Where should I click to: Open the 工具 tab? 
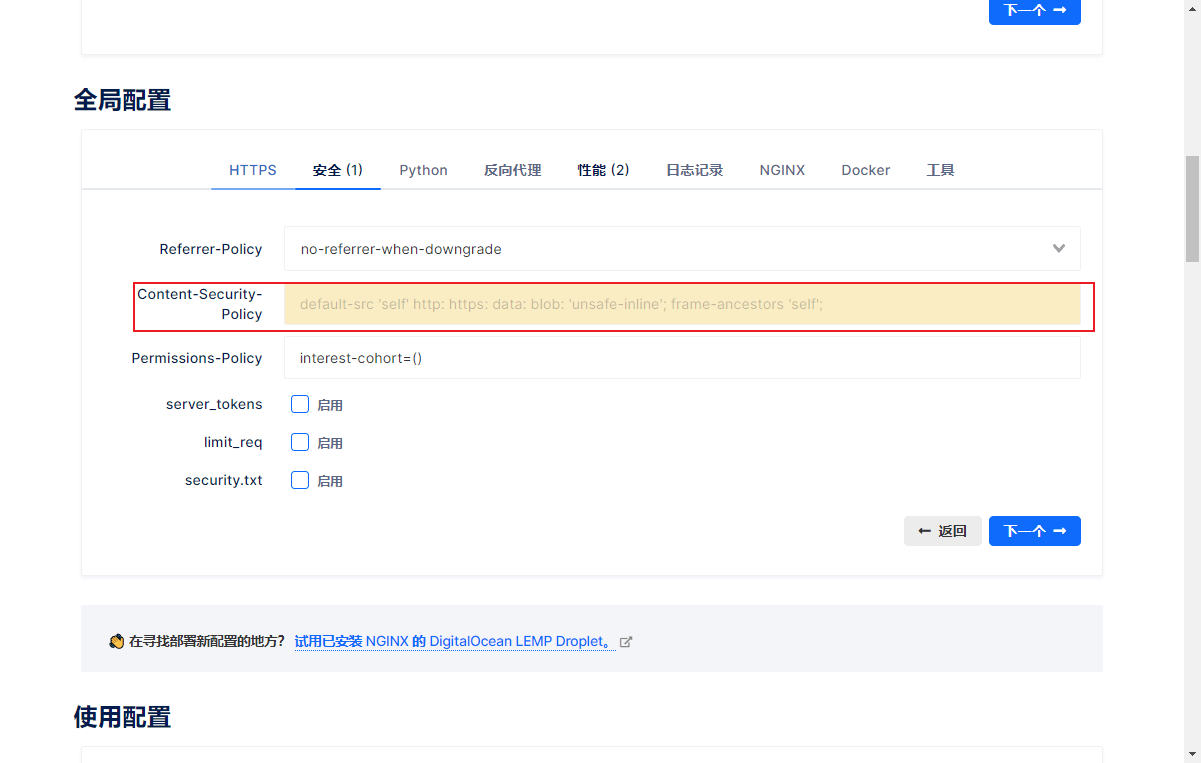(x=940, y=170)
